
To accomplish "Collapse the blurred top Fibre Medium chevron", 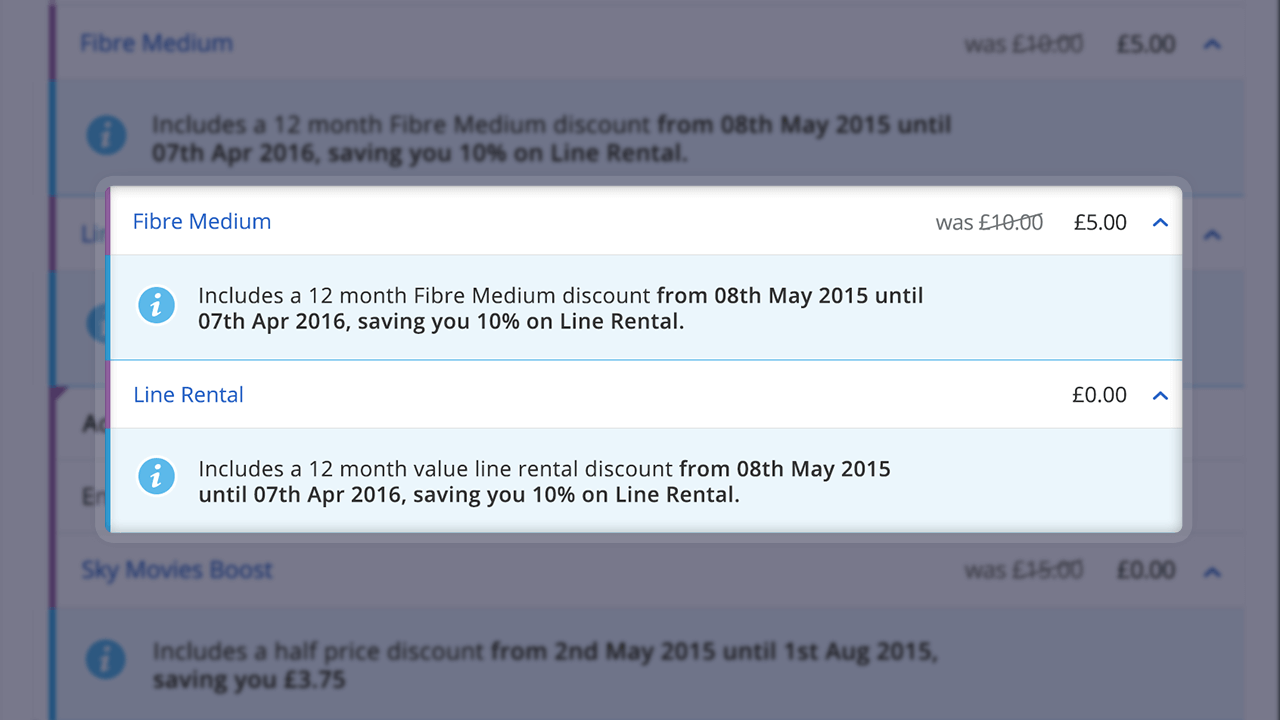I will click(x=1212, y=44).
